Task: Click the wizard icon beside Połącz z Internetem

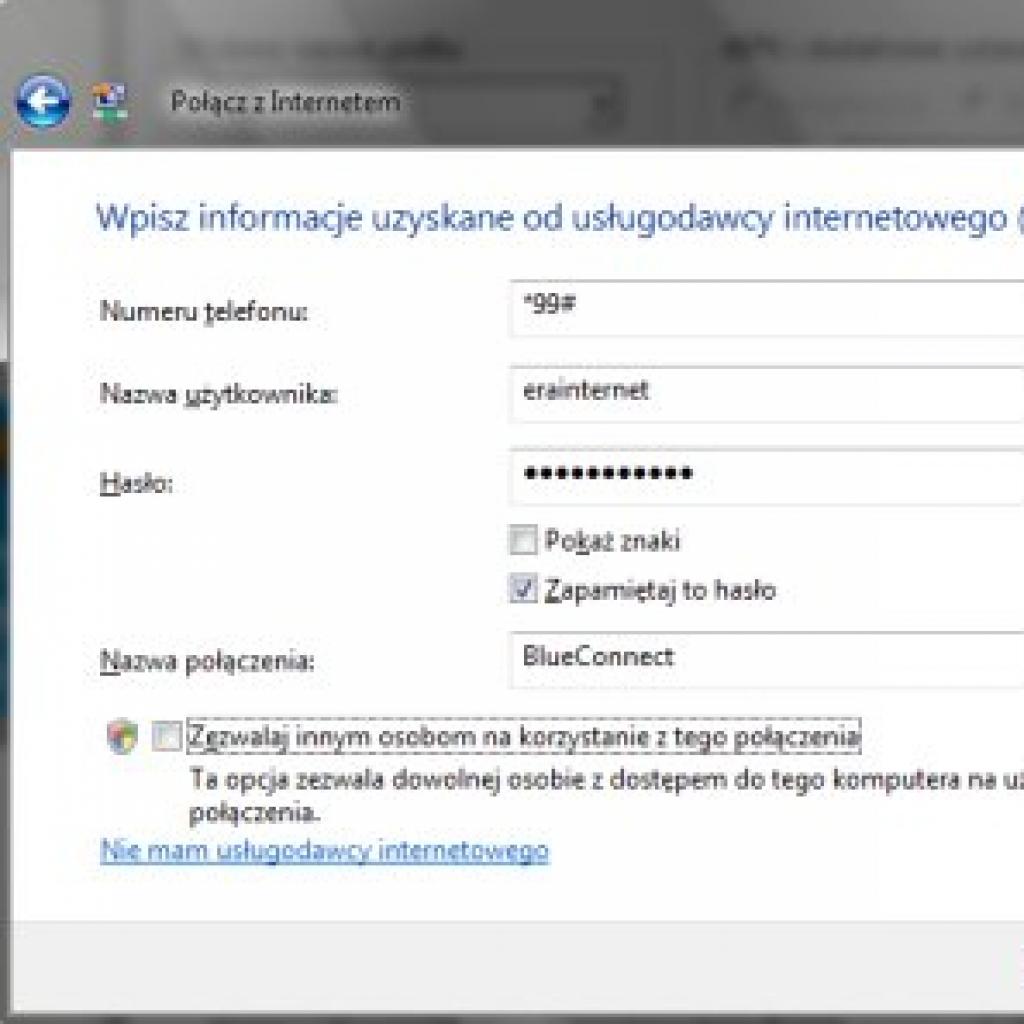Action: tap(110, 100)
